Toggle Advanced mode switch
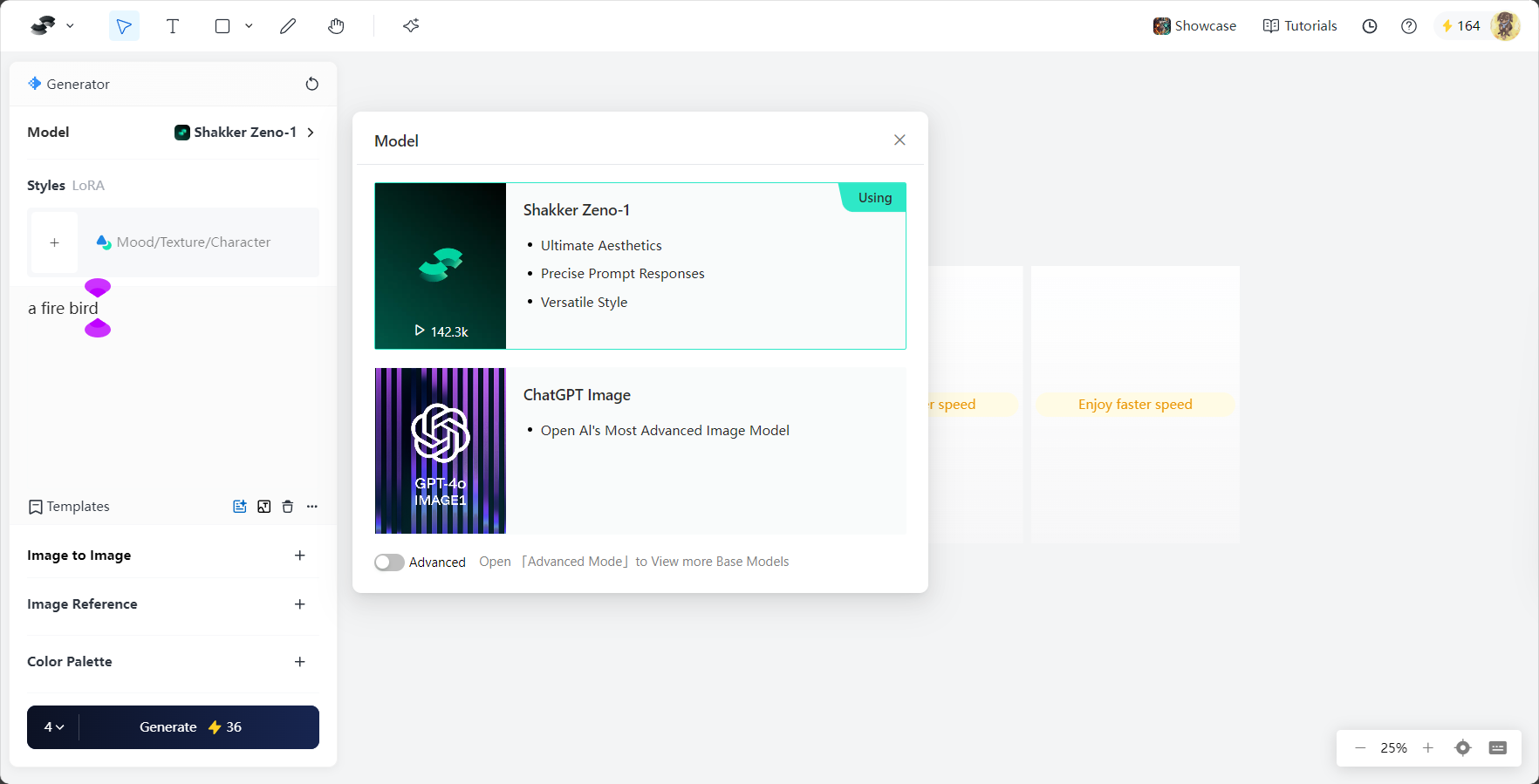This screenshot has height=784, width=1539. pyautogui.click(x=389, y=562)
